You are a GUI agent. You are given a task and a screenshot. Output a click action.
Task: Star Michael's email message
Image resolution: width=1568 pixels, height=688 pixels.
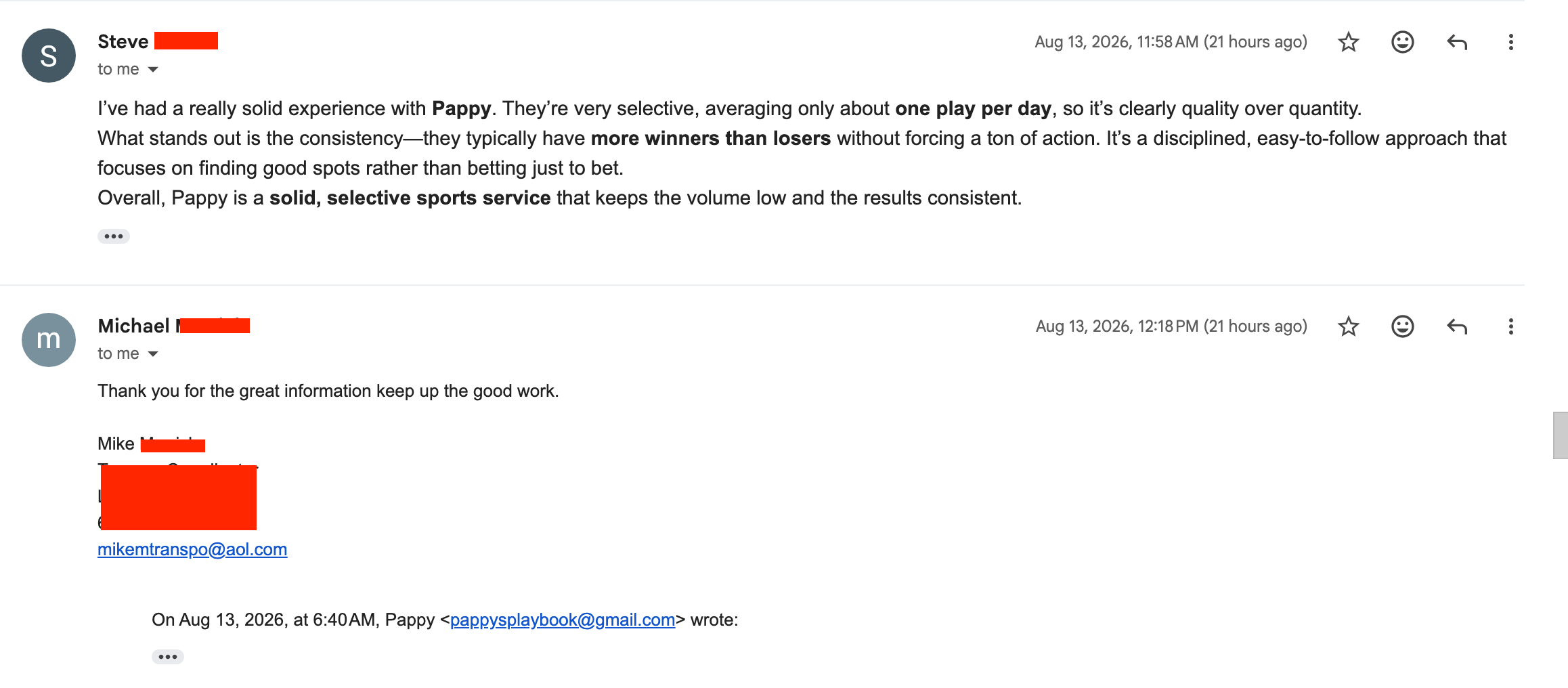(1348, 326)
